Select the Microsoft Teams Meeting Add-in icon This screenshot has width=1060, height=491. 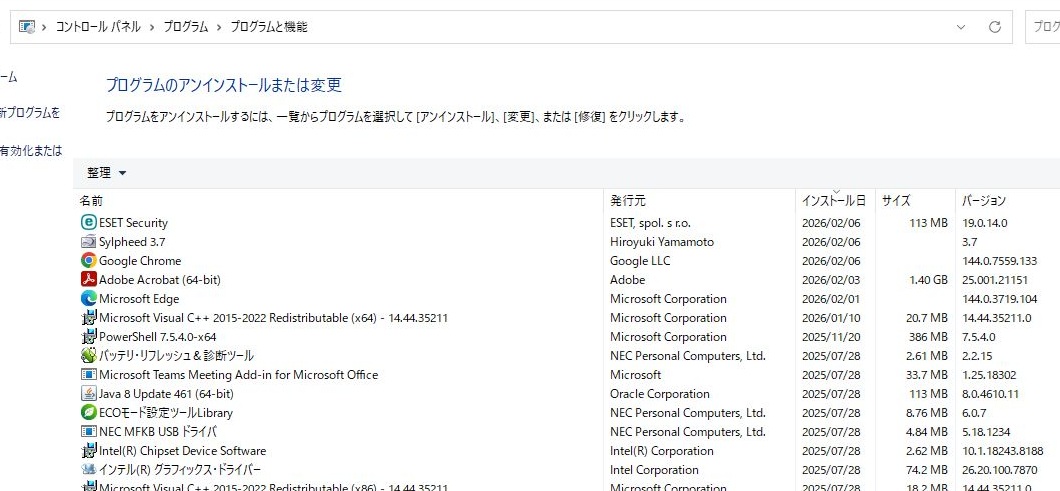click(88, 375)
